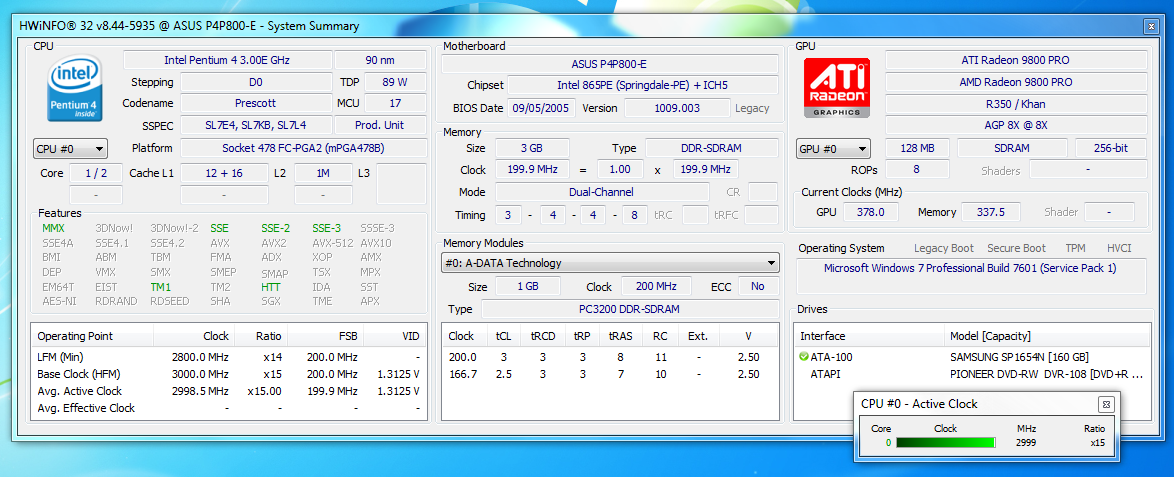
Task: Click the green ATA-100 drive status icon
Action: pos(804,356)
